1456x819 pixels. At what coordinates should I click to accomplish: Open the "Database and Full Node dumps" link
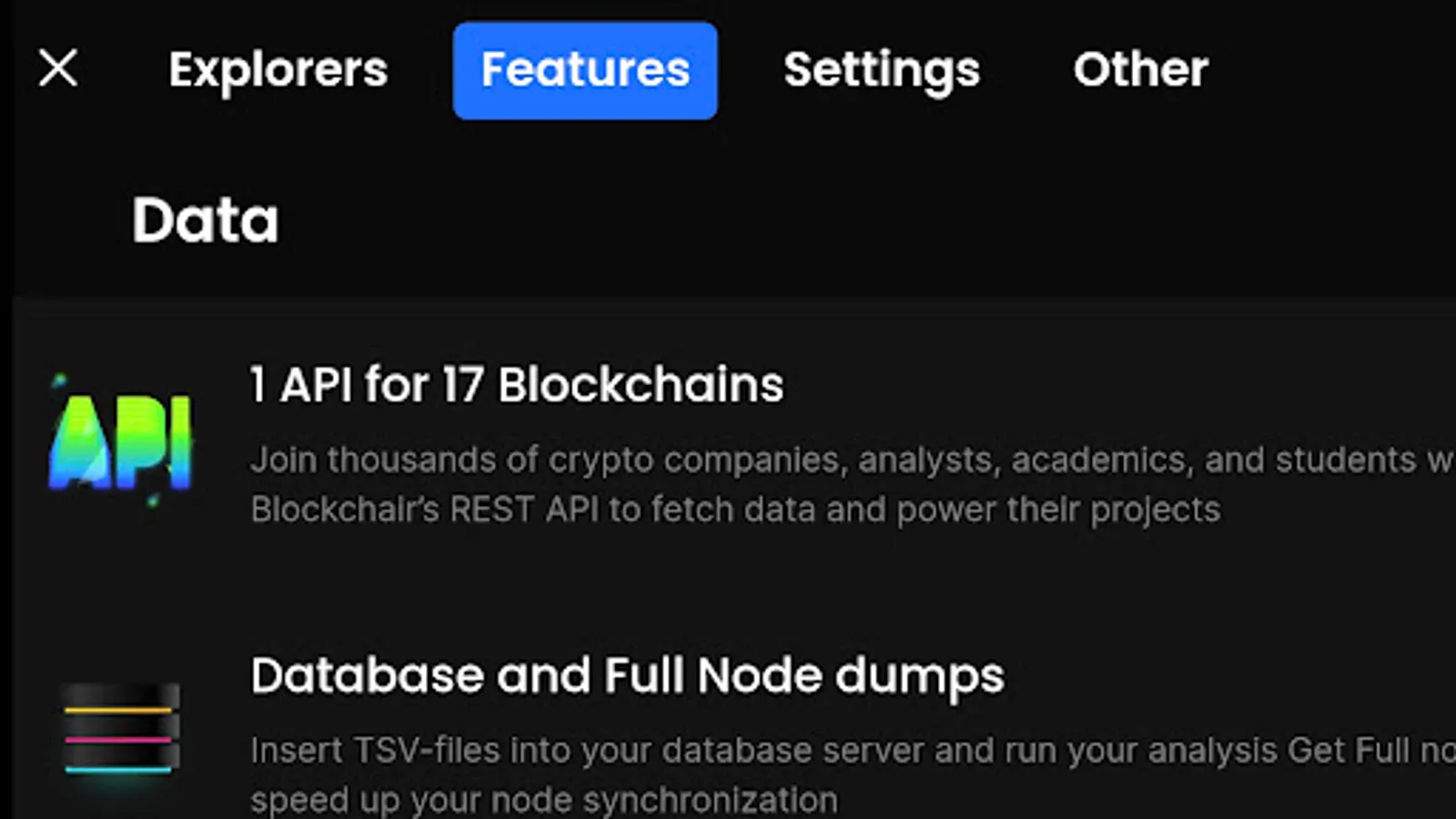tap(627, 675)
